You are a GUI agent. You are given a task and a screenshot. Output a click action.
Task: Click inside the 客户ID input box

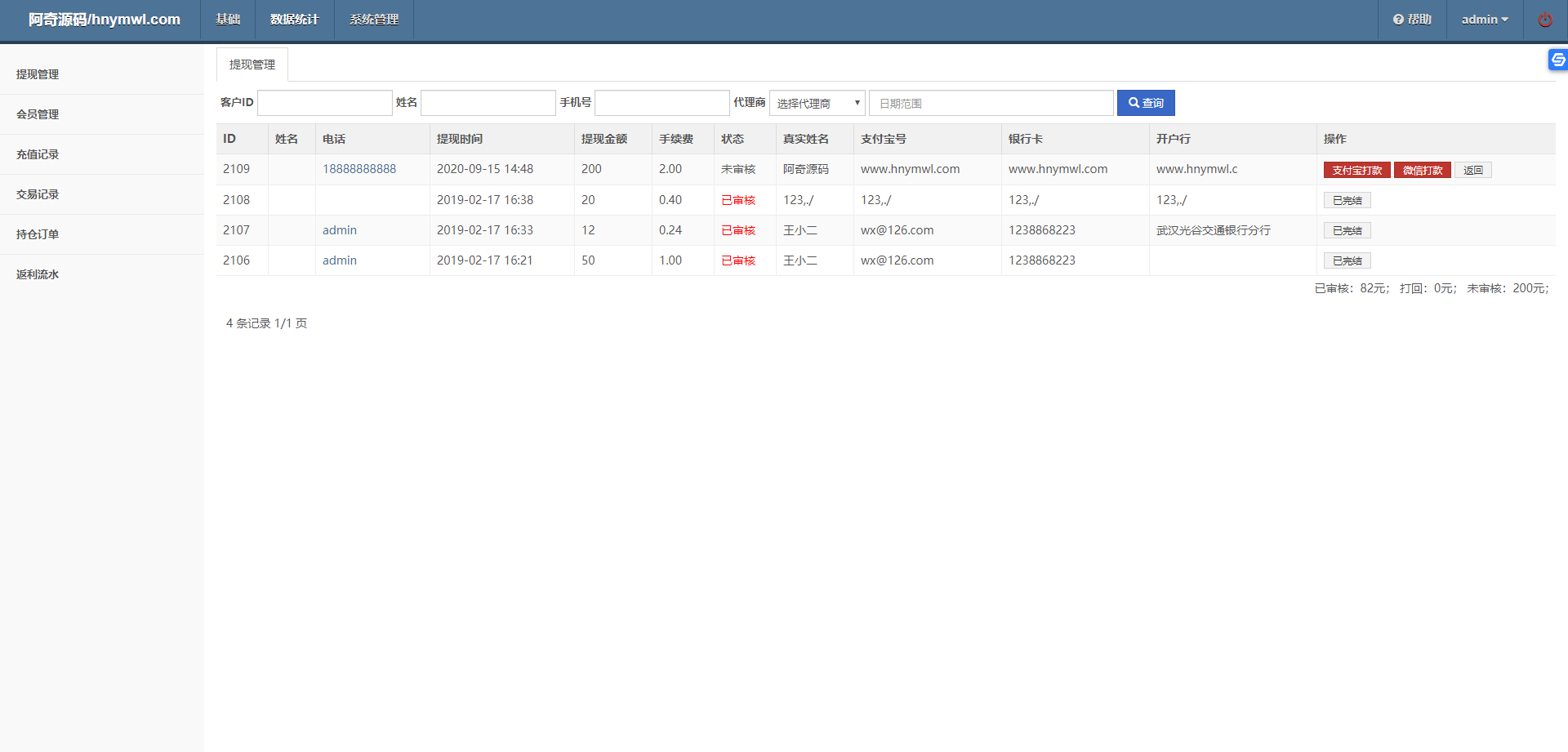[324, 102]
